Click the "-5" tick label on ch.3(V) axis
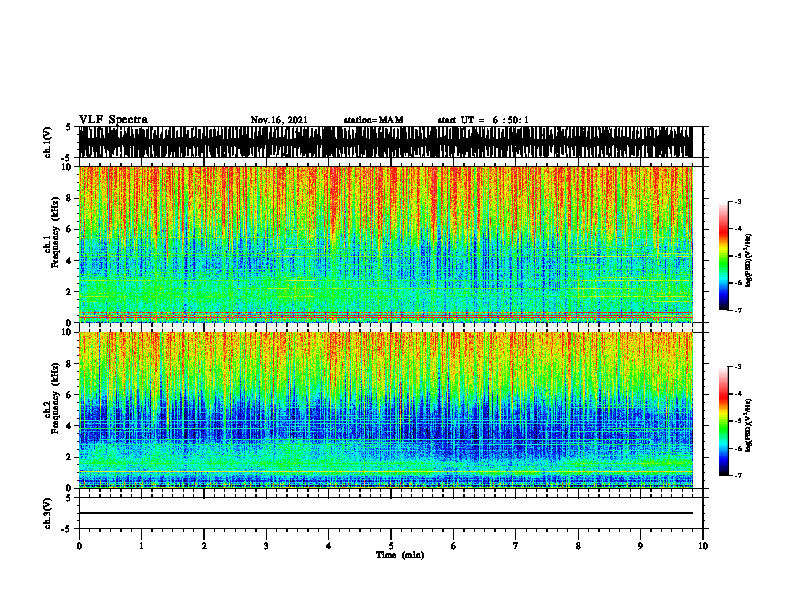792x612 pixels. (x=67, y=529)
